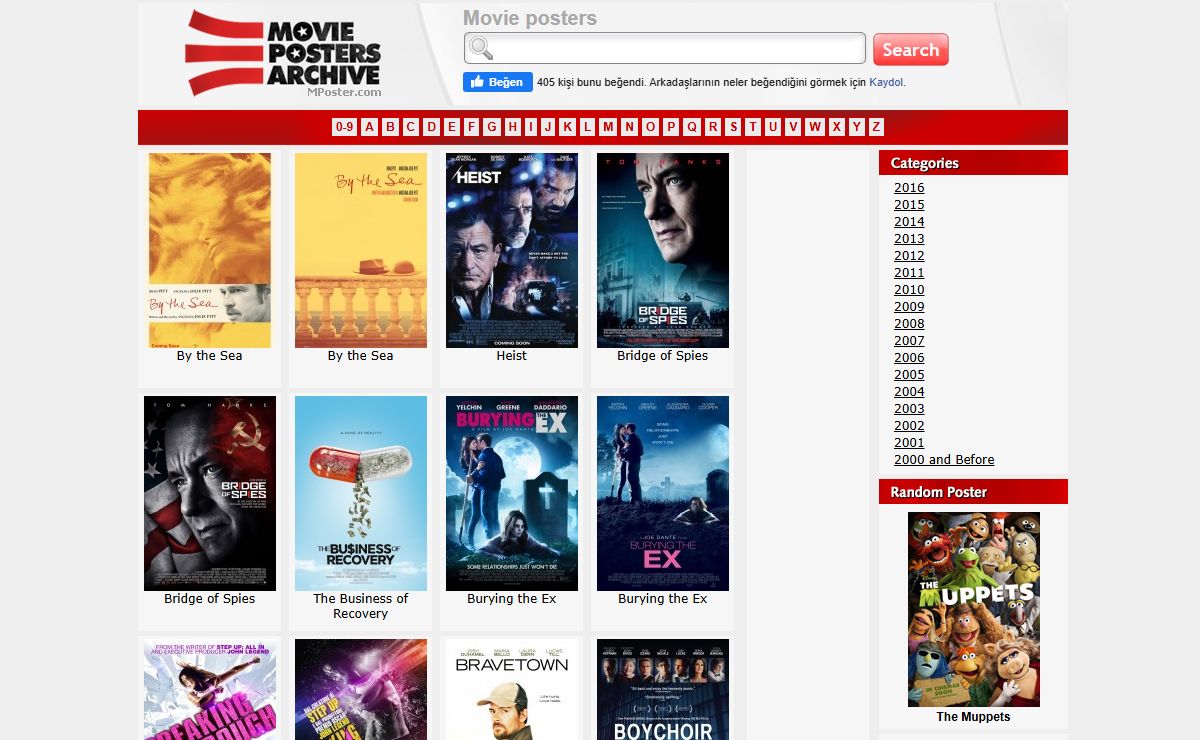Screen dimensions: 1200x740
Task: Select letter J in alphabet bar
Action: tap(548, 127)
